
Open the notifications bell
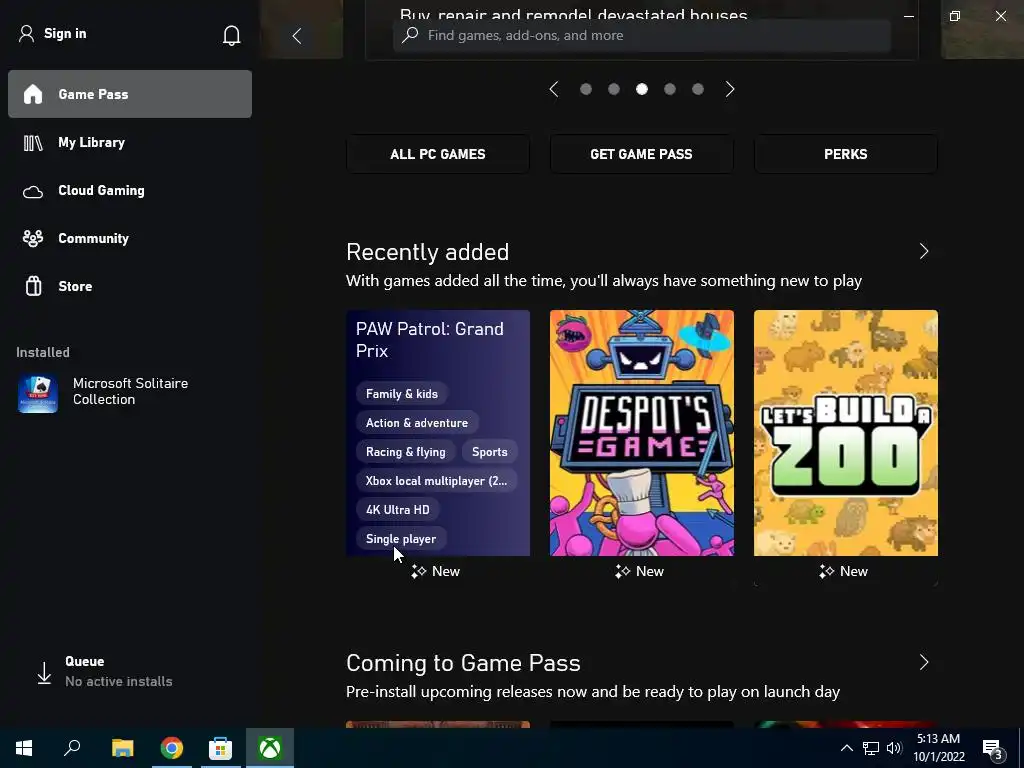click(x=231, y=35)
